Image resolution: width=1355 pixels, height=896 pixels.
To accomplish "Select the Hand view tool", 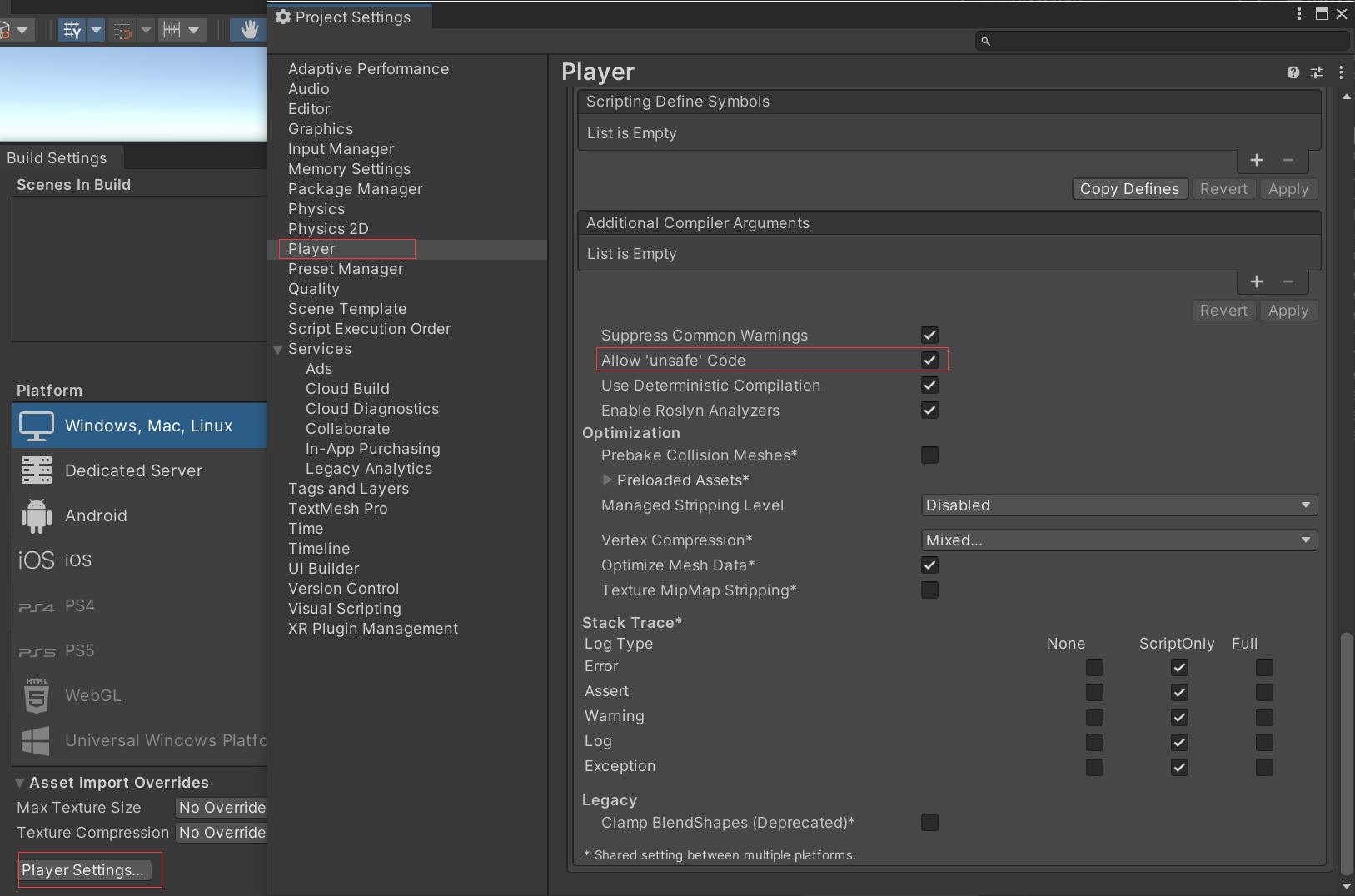I will 249,31.
